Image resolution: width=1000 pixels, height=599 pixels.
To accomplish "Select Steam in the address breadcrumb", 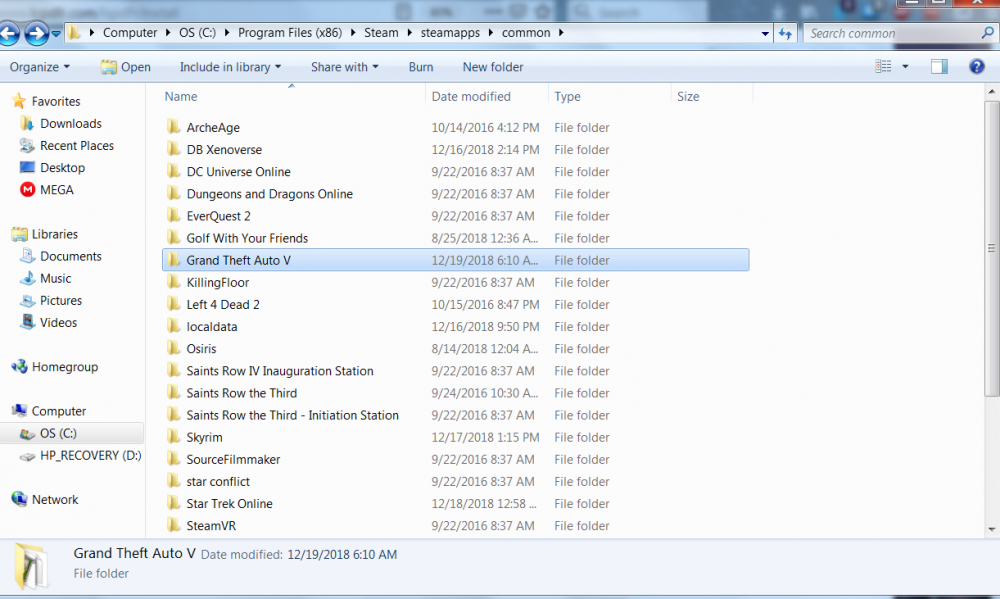I will [381, 33].
